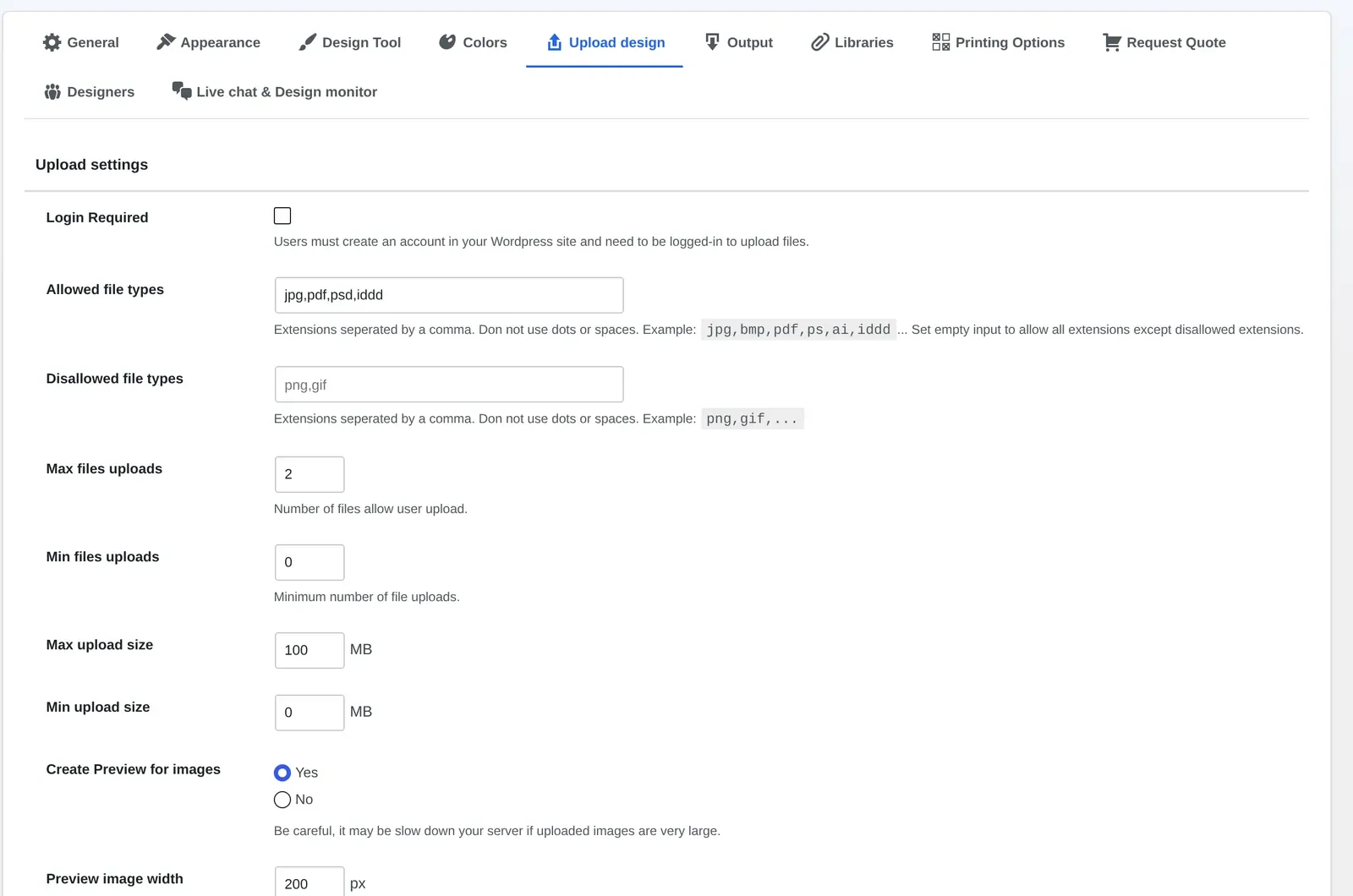Image resolution: width=1353 pixels, height=896 pixels.
Task: Click the Min files uploads field
Action: (309, 562)
